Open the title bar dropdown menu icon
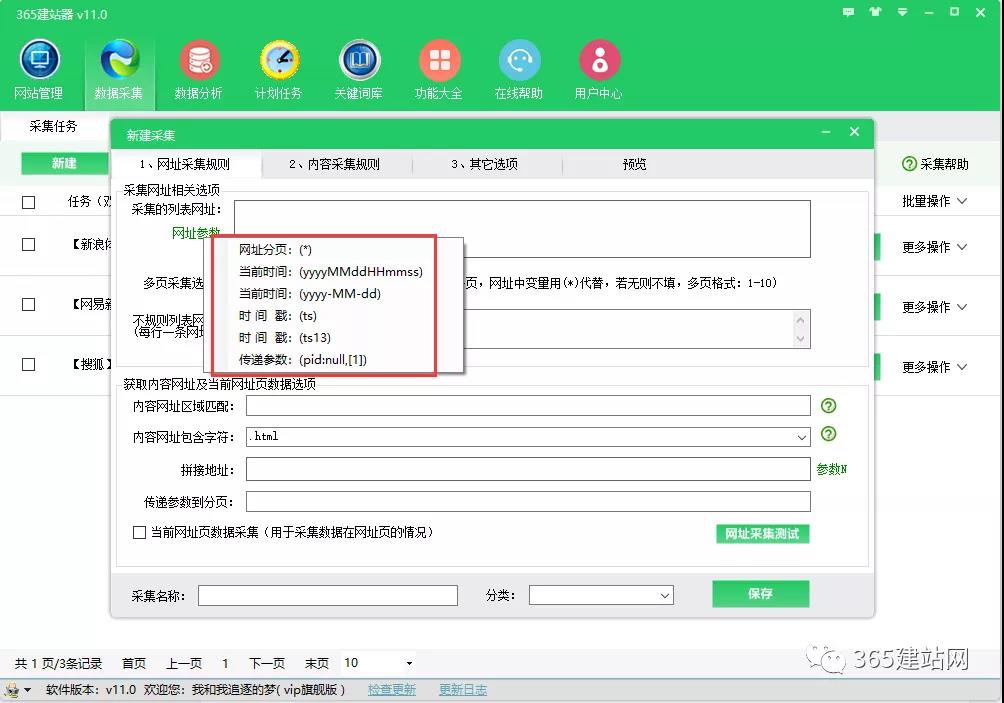 pyautogui.click(x=902, y=12)
